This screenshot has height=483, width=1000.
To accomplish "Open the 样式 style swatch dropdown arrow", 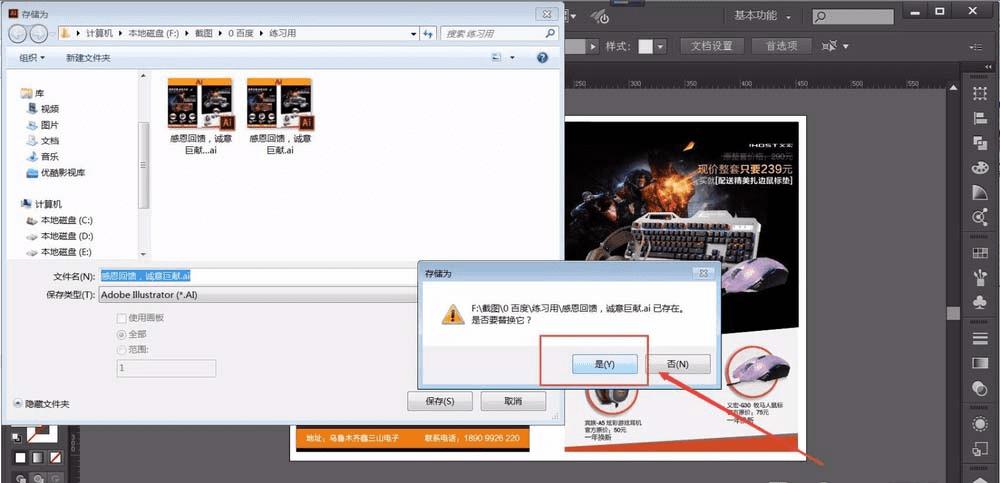I will point(660,46).
